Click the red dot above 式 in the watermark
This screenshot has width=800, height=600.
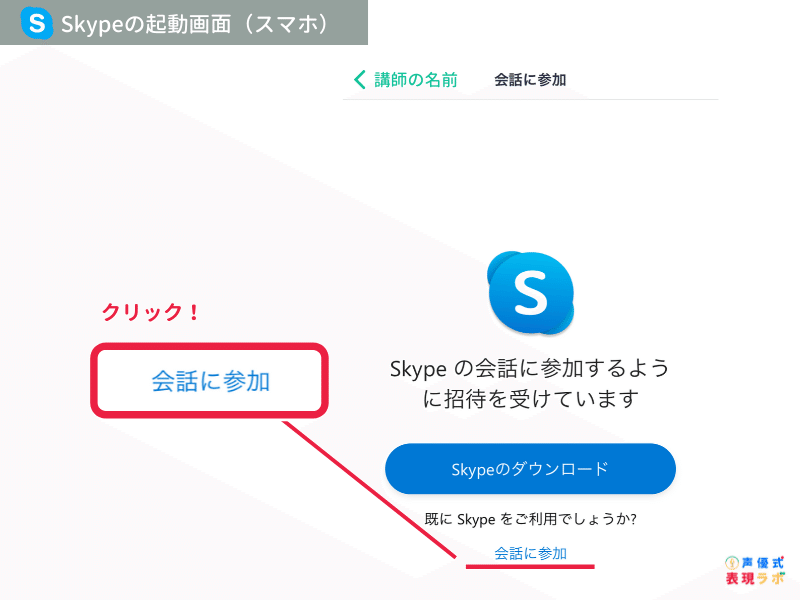pos(782,557)
